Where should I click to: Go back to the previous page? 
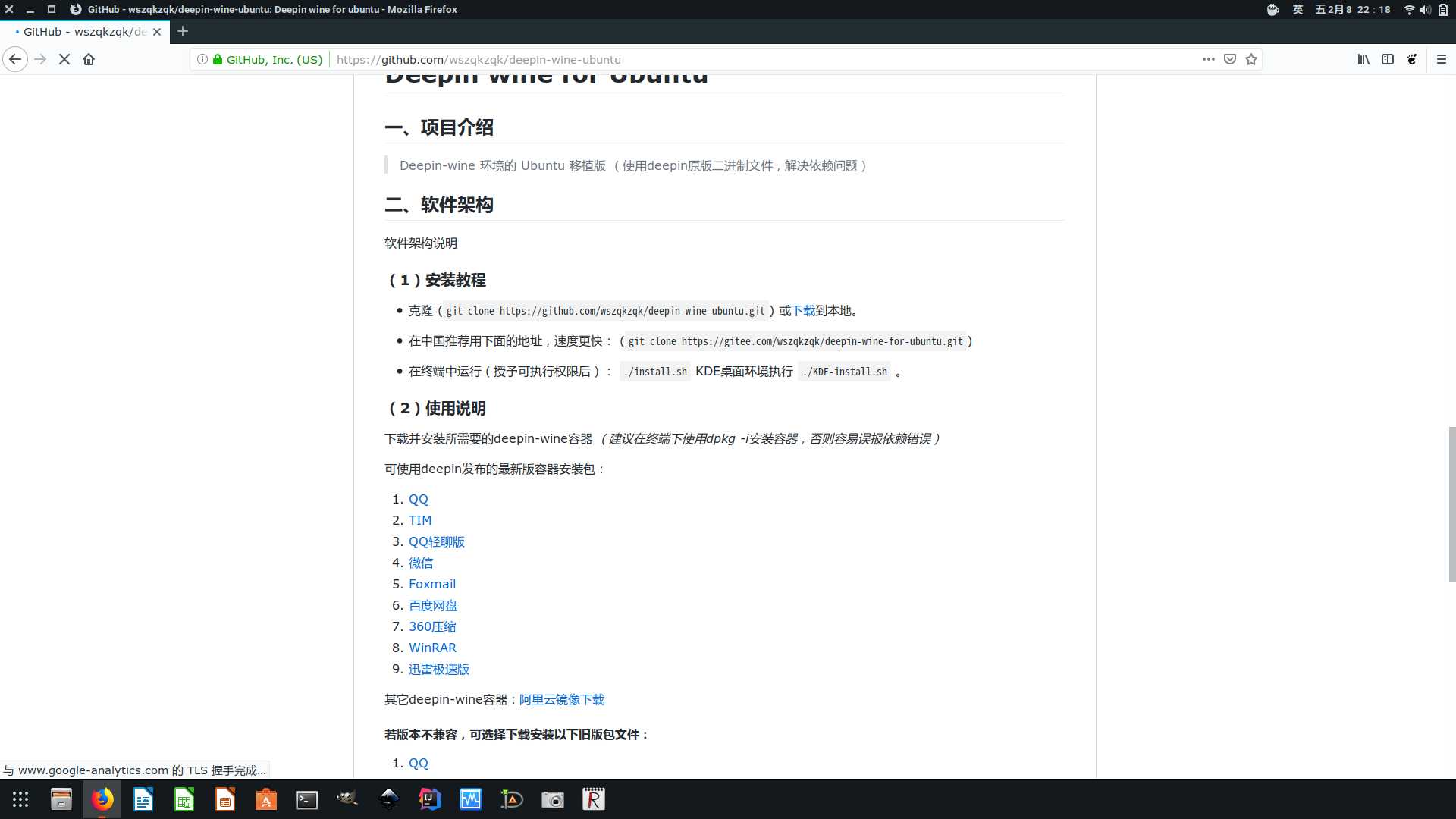click(x=15, y=59)
